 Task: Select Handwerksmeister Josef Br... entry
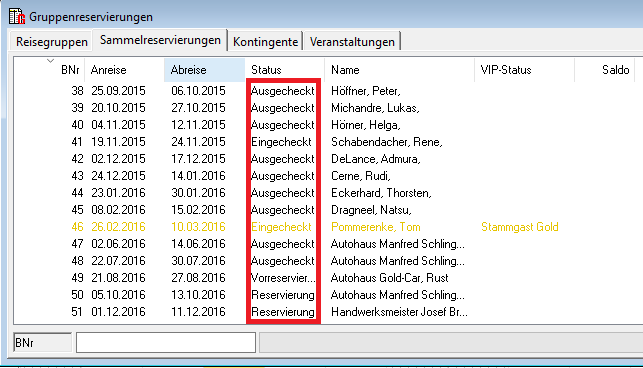pyautogui.click(x=399, y=312)
